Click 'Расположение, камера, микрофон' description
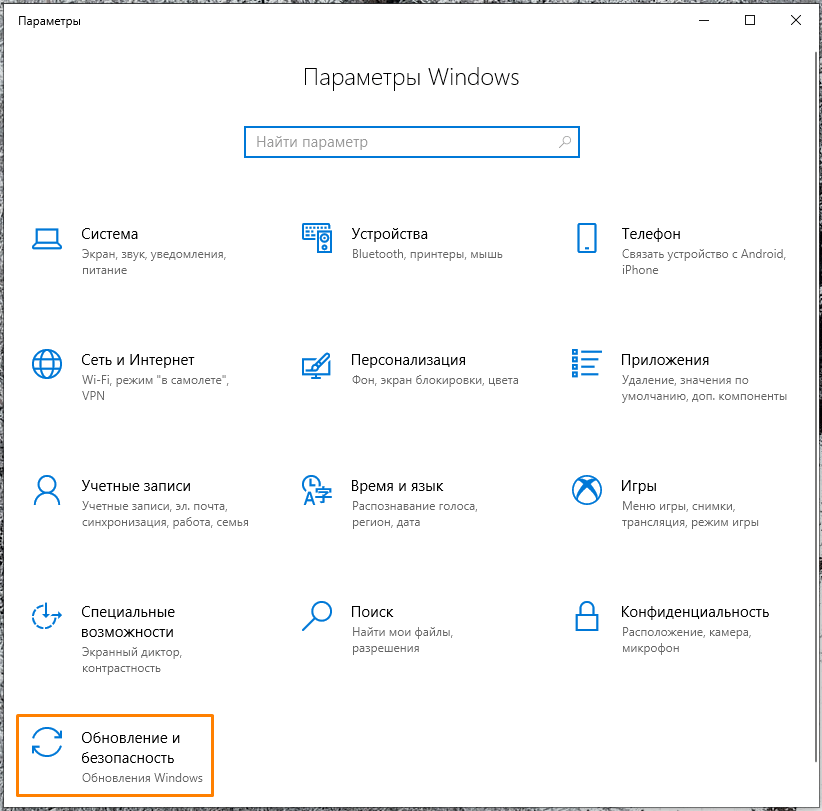Screen dimensions: 822x811 tap(686, 640)
